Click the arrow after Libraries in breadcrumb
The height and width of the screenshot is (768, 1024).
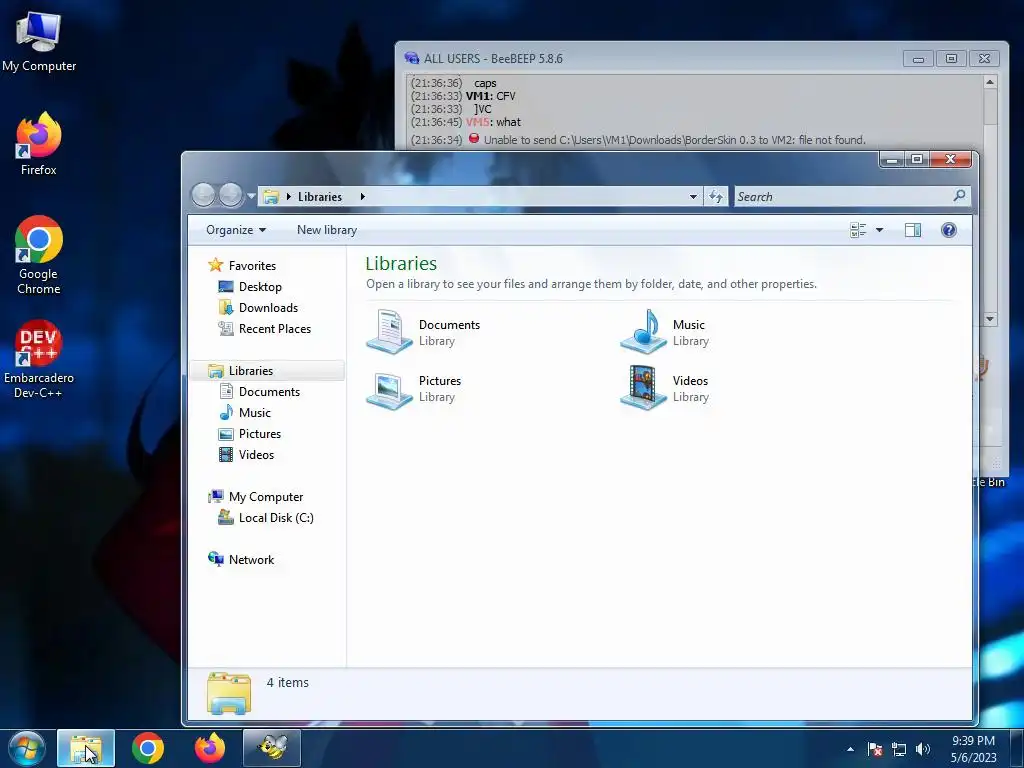[362, 197]
